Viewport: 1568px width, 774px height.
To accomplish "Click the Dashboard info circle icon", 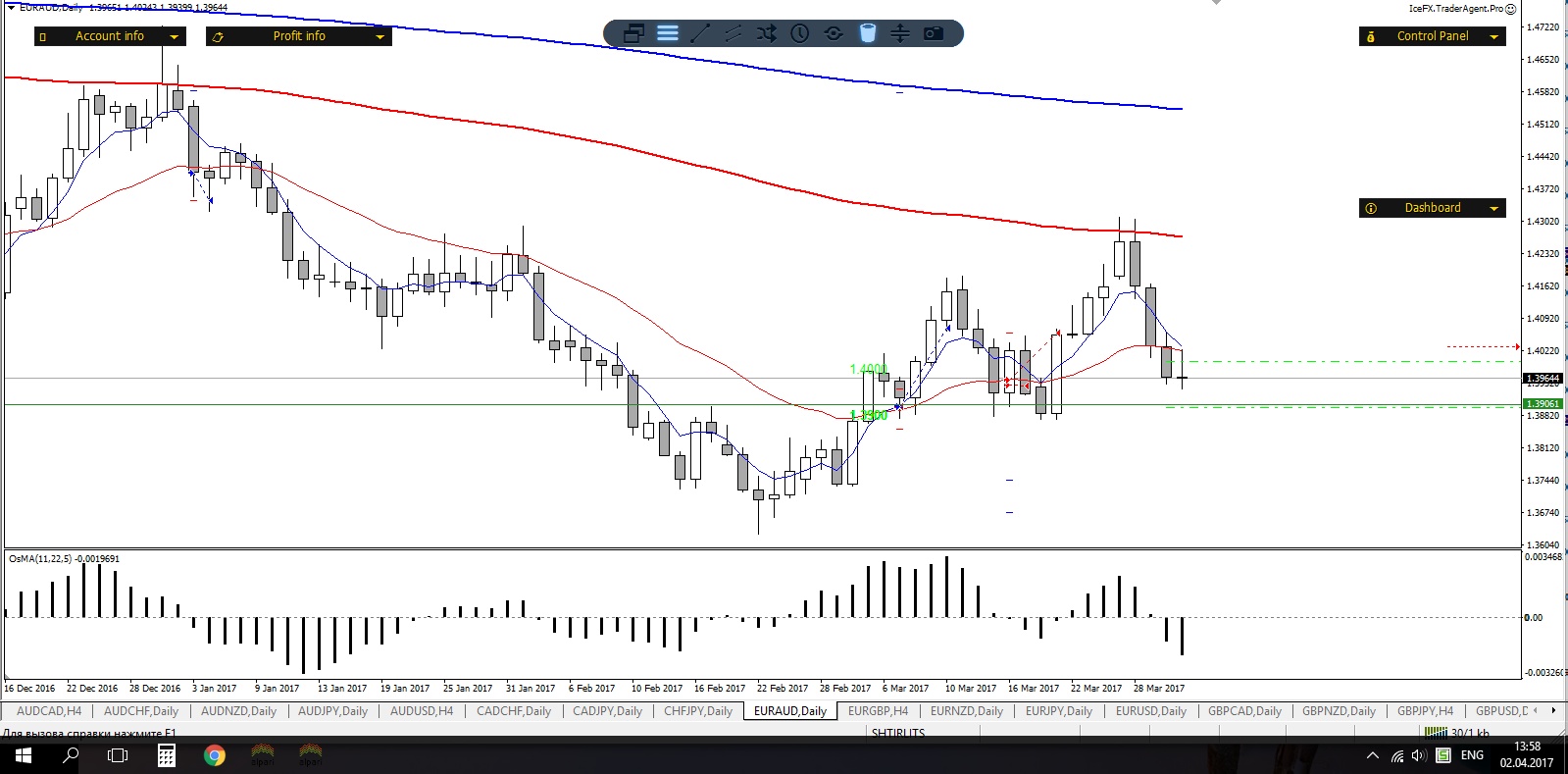I will [1371, 208].
